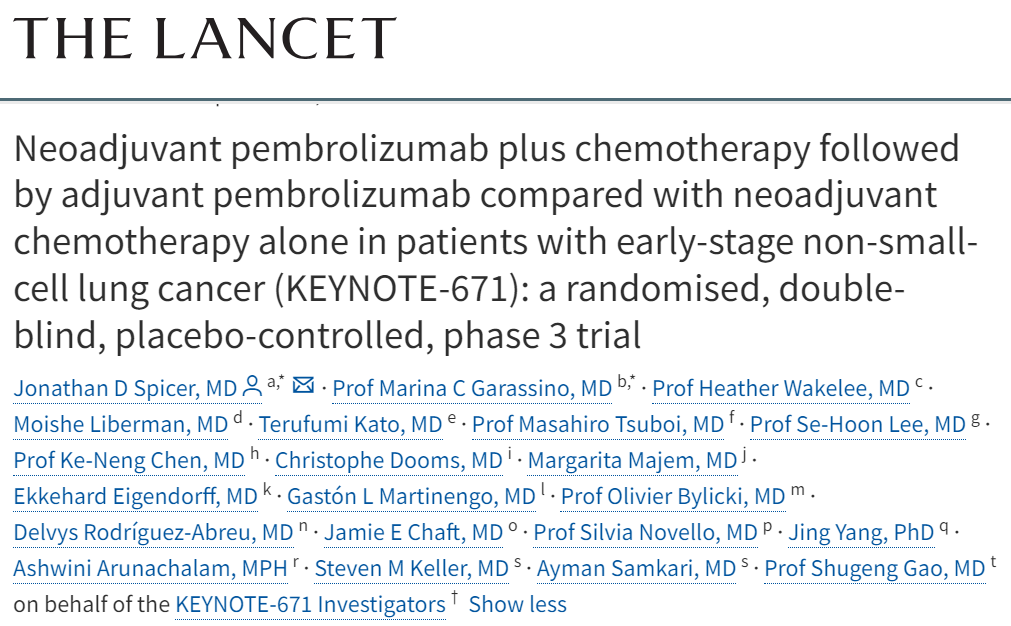Screen dimensions: 1011x626
Task: Open Prof Ke-Neng Chen author info
Action: (129, 460)
